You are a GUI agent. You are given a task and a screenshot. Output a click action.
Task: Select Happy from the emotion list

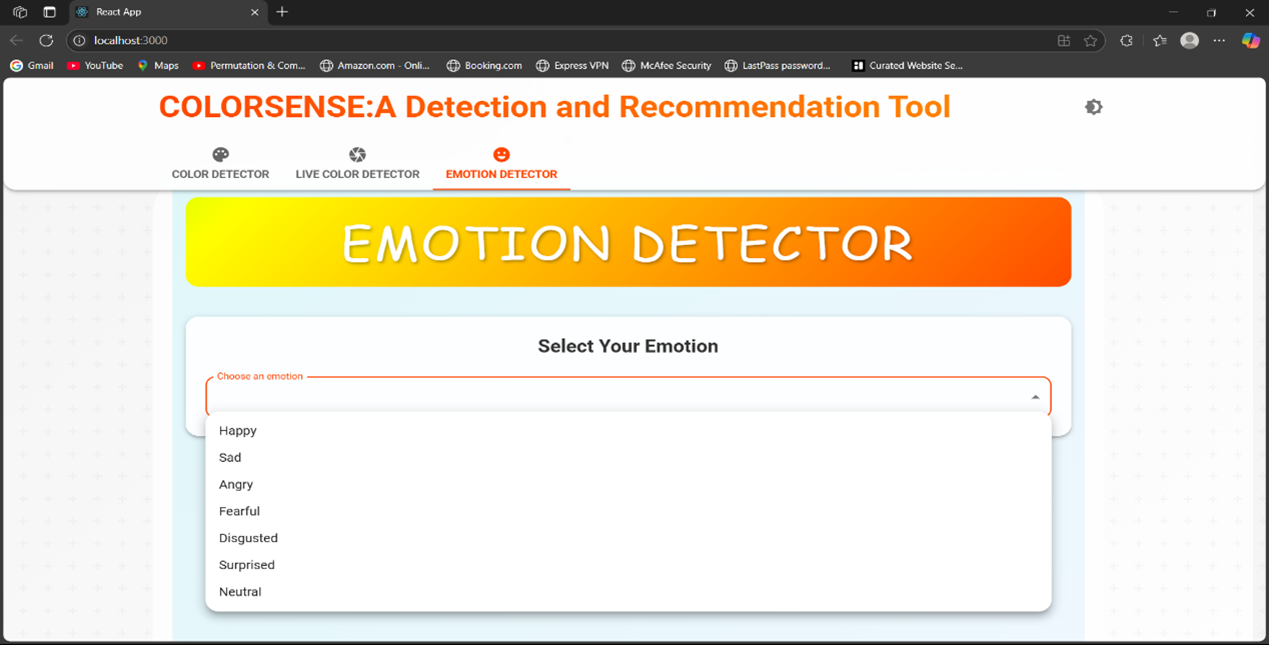click(x=238, y=431)
